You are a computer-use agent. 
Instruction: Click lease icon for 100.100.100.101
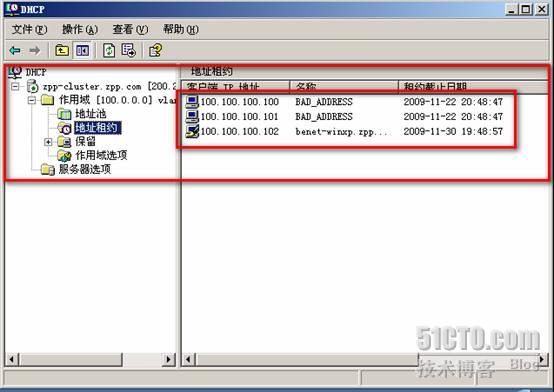[x=192, y=117]
